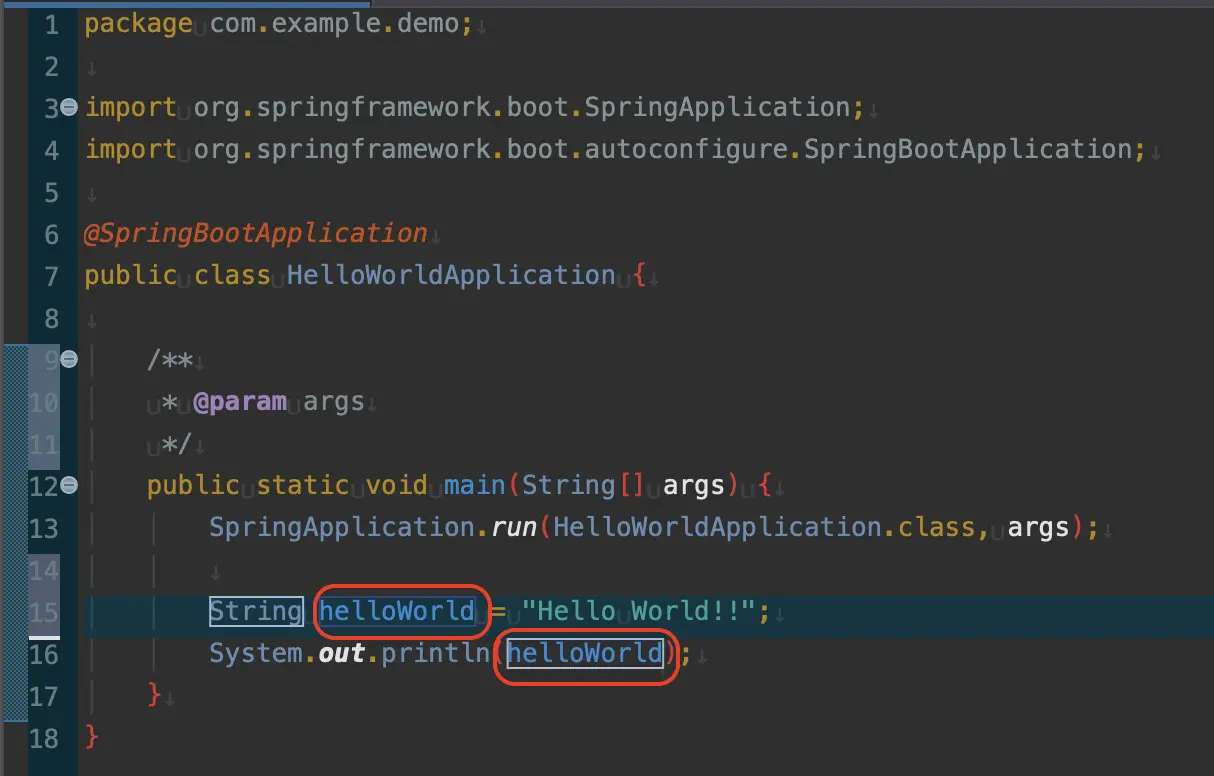Click the @SpringBootApplication annotation
Viewport: 1214px width, 776px height.
[x=256, y=233]
